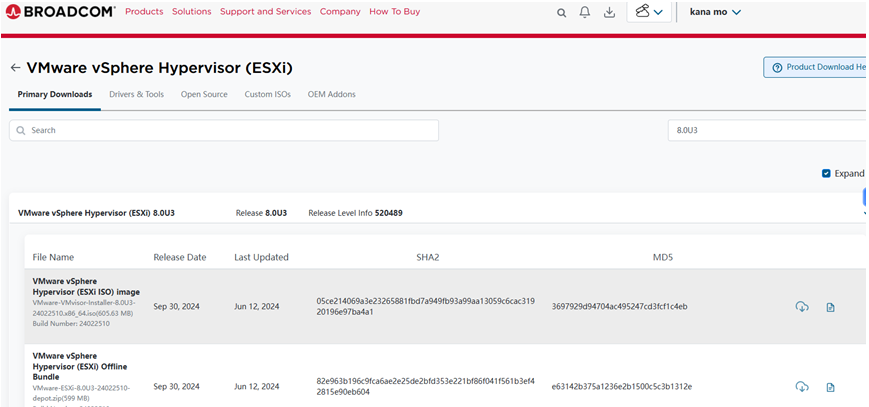Switch to the Open Source tab

pyautogui.click(x=204, y=94)
